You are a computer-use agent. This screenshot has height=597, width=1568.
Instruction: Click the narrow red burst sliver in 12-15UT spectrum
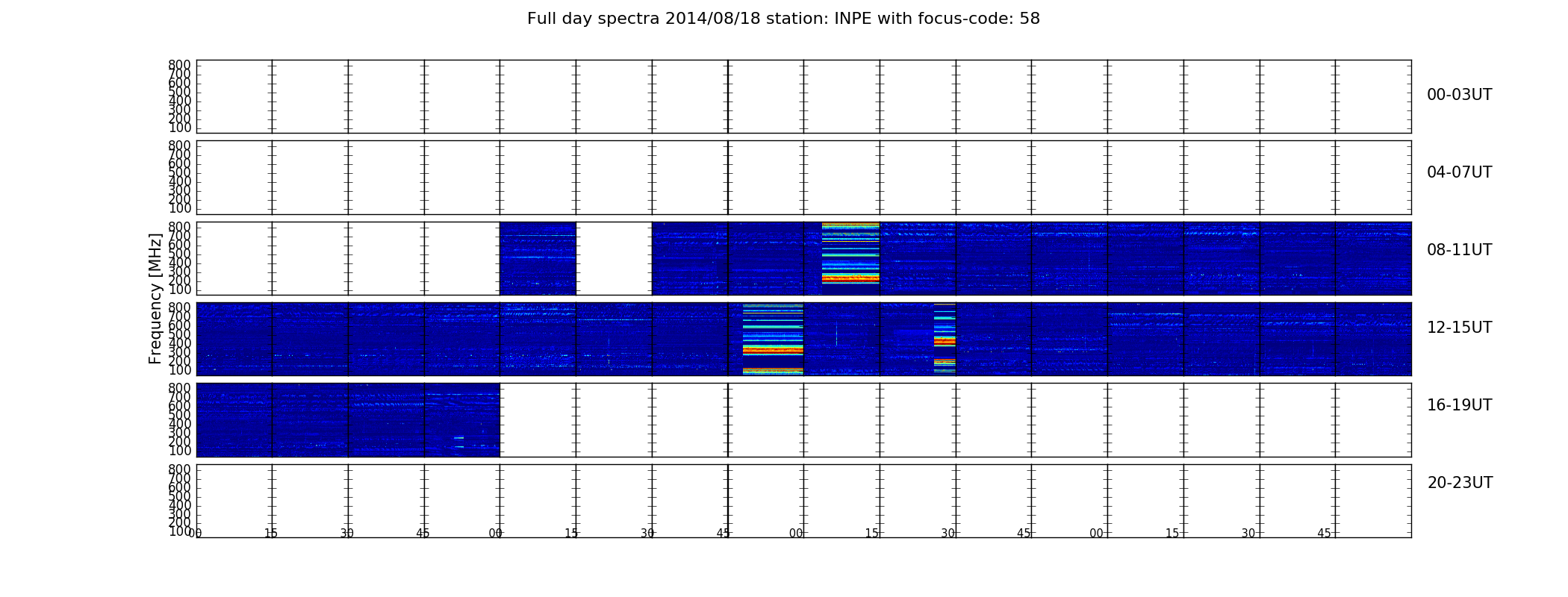click(945, 339)
